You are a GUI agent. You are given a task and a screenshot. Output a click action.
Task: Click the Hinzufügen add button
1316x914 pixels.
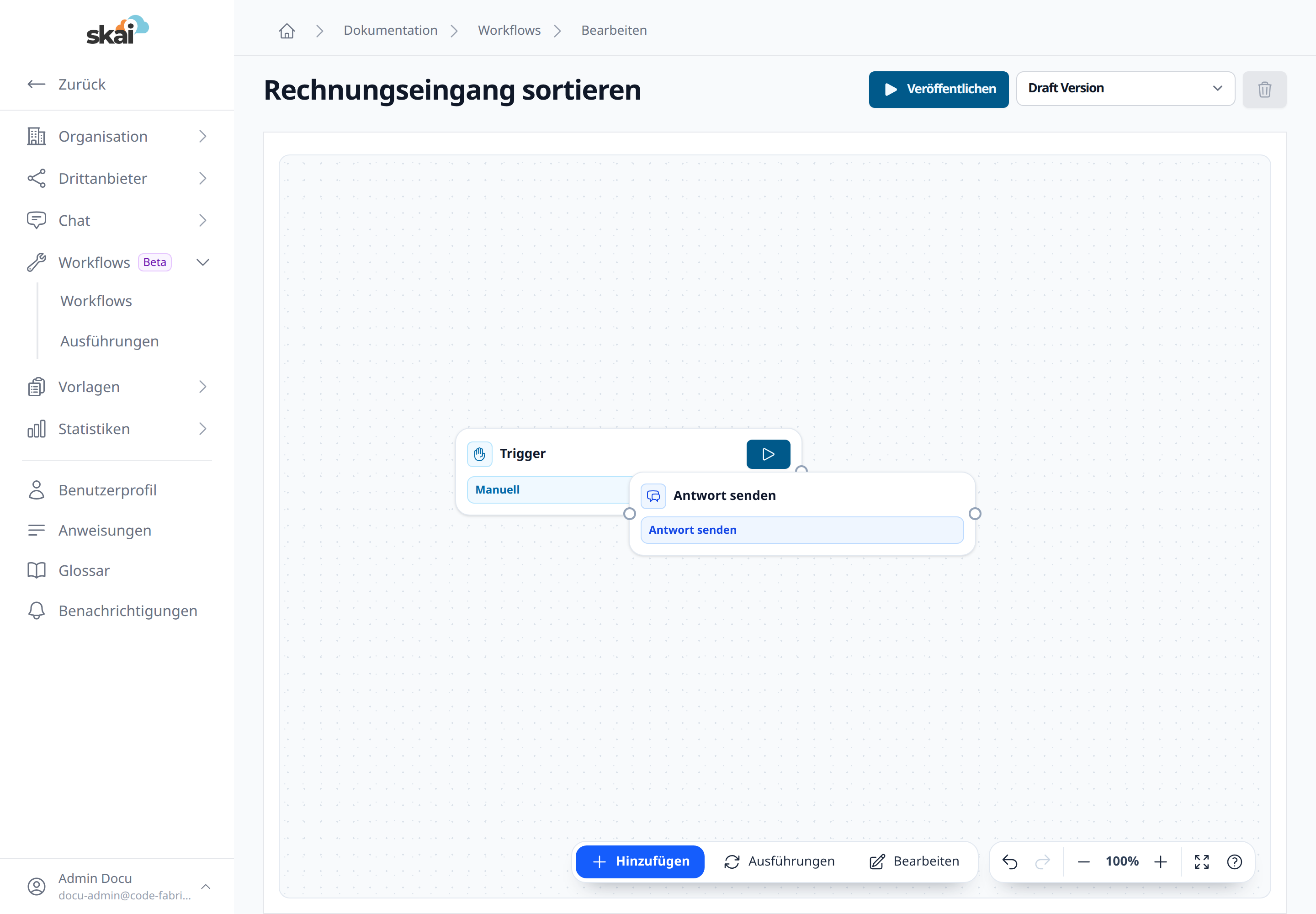point(640,861)
